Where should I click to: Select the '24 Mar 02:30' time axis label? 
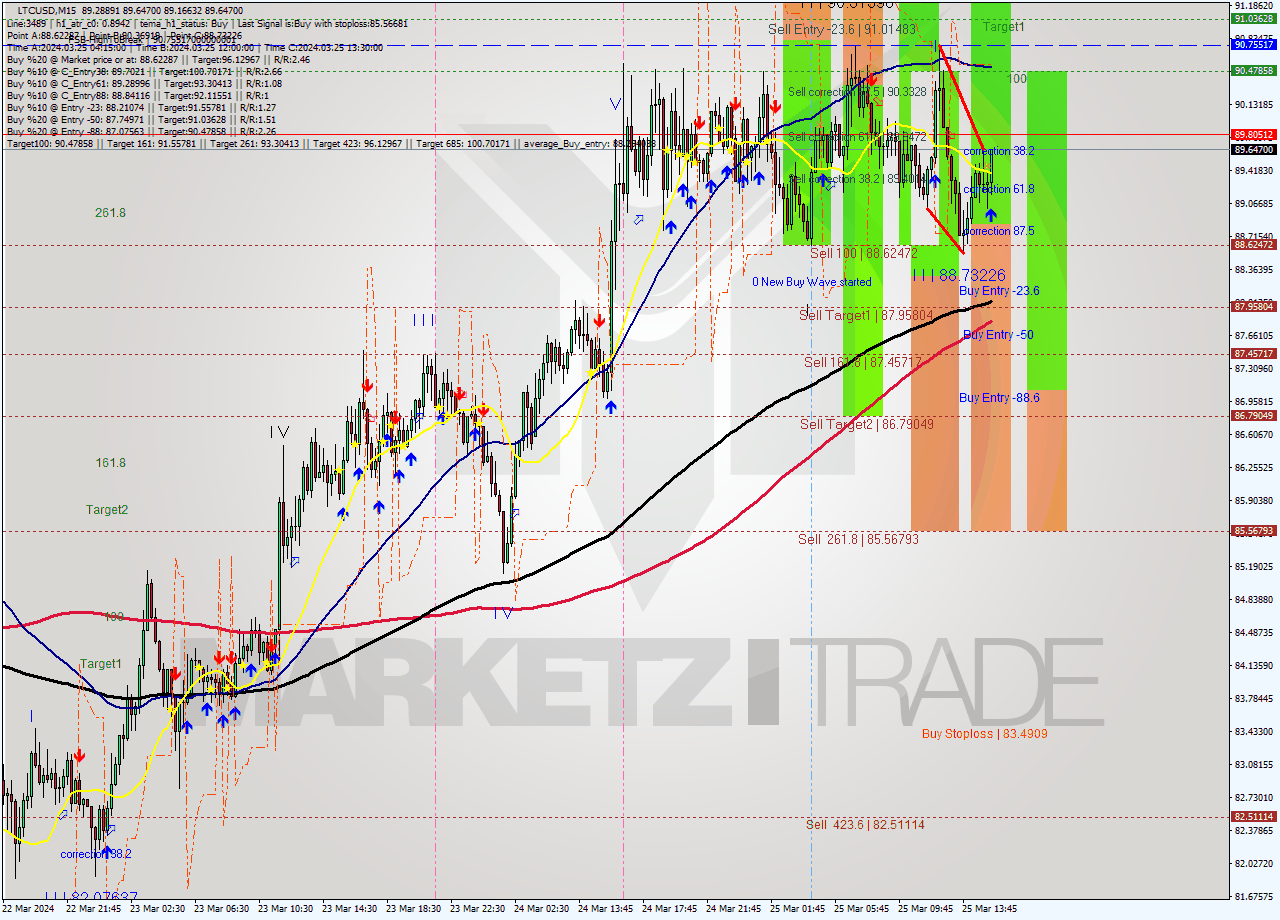541,909
